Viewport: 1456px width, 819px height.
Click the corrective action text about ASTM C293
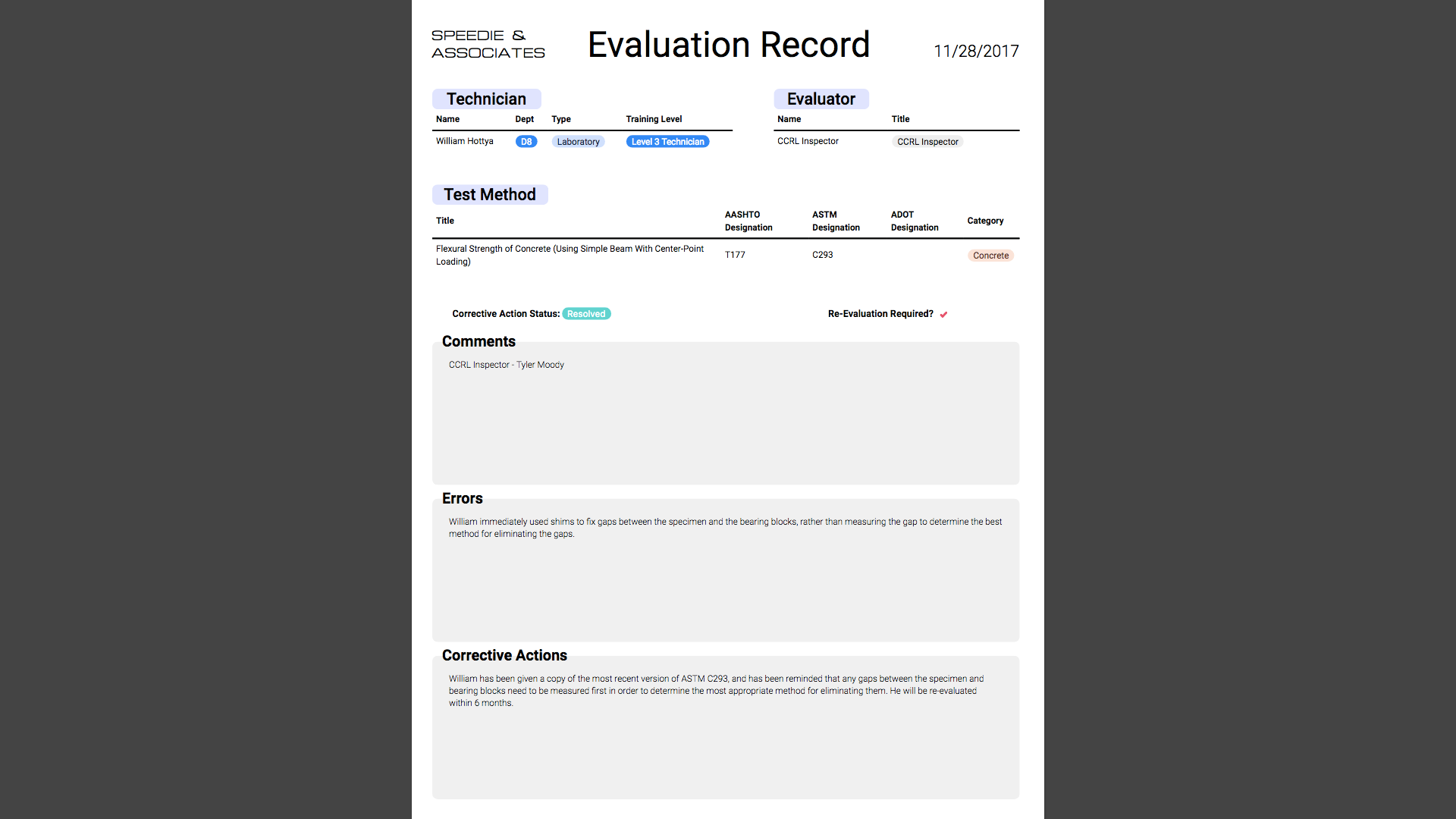click(716, 691)
